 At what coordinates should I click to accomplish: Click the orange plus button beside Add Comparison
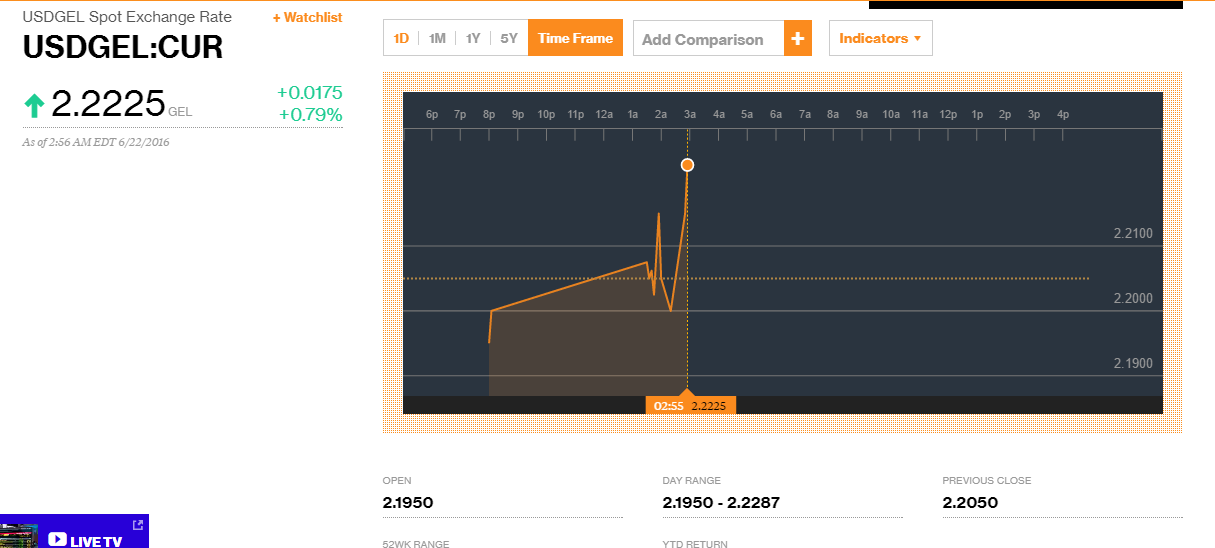797,39
